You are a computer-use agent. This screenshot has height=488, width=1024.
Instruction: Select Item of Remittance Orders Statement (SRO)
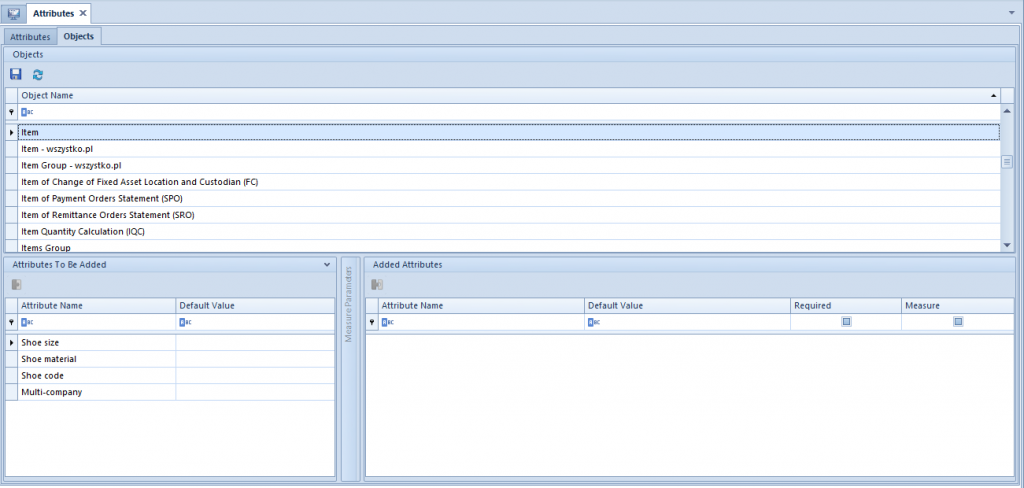[509, 215]
